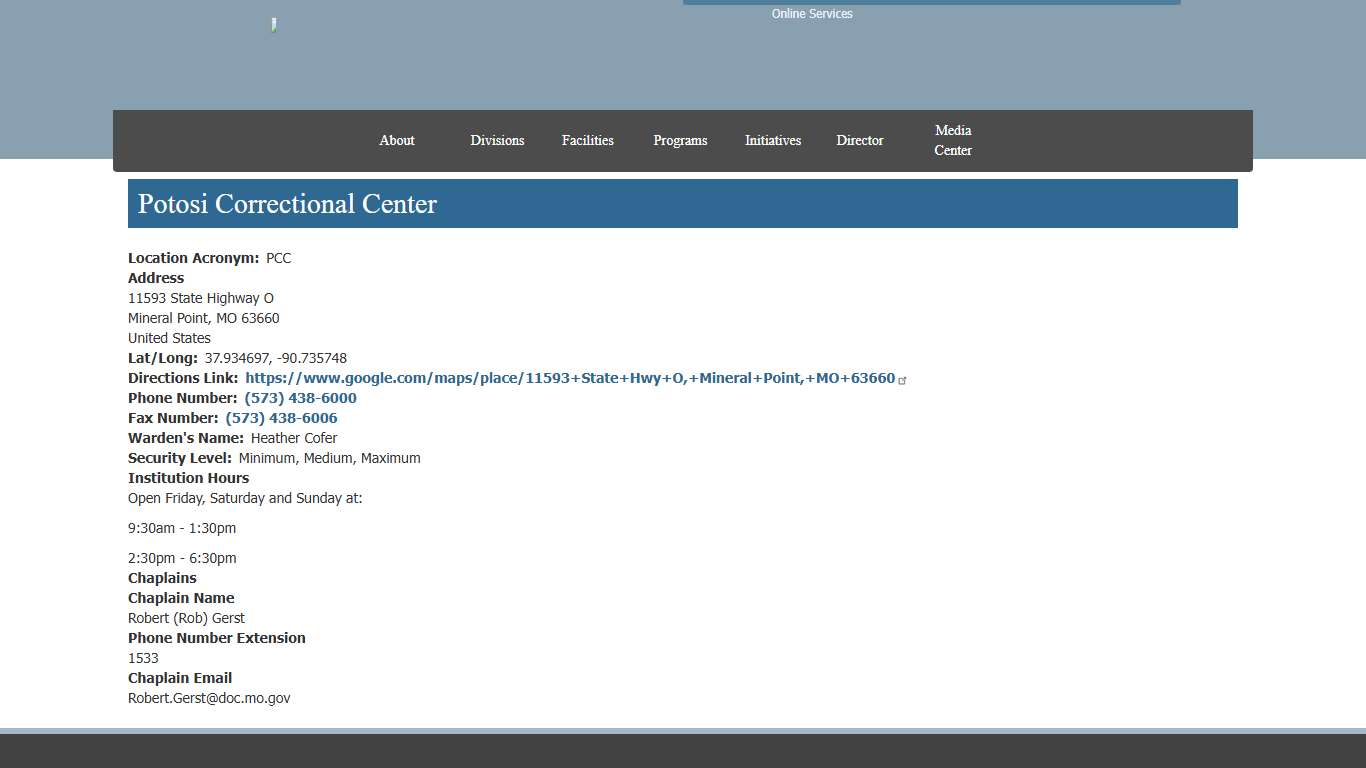The height and width of the screenshot is (768, 1366).
Task: Click the search field at top
Action: click(930, 2)
